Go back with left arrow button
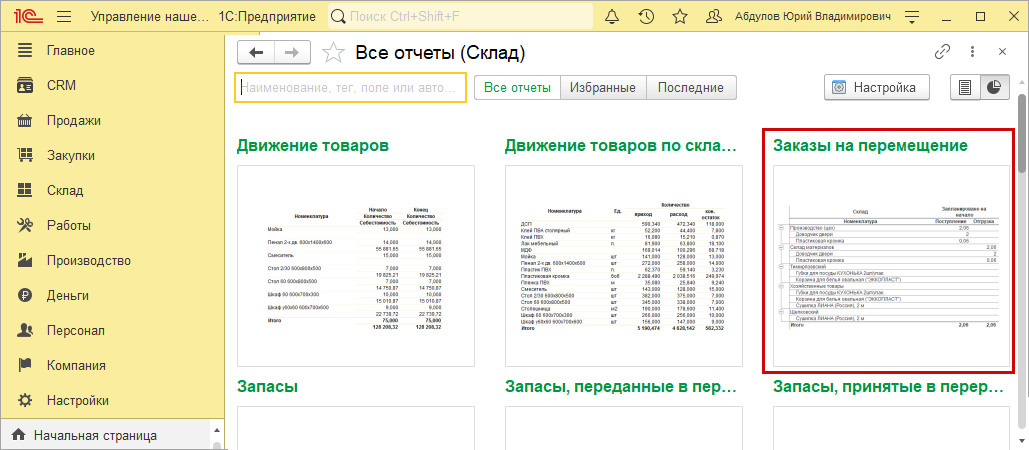This screenshot has height=450, width=1029. click(256, 52)
